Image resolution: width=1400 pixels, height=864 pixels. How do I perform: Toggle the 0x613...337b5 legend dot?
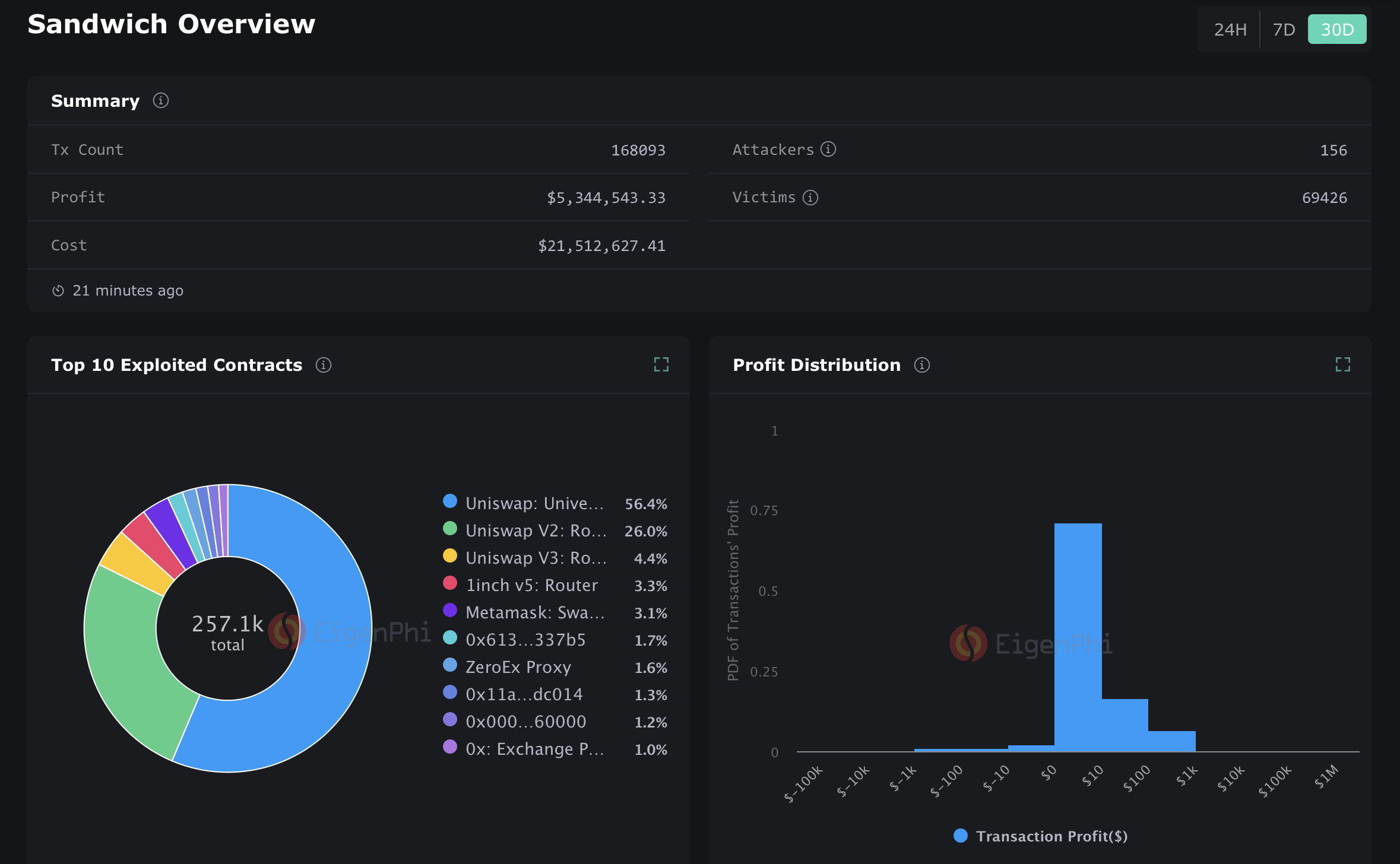(450, 638)
